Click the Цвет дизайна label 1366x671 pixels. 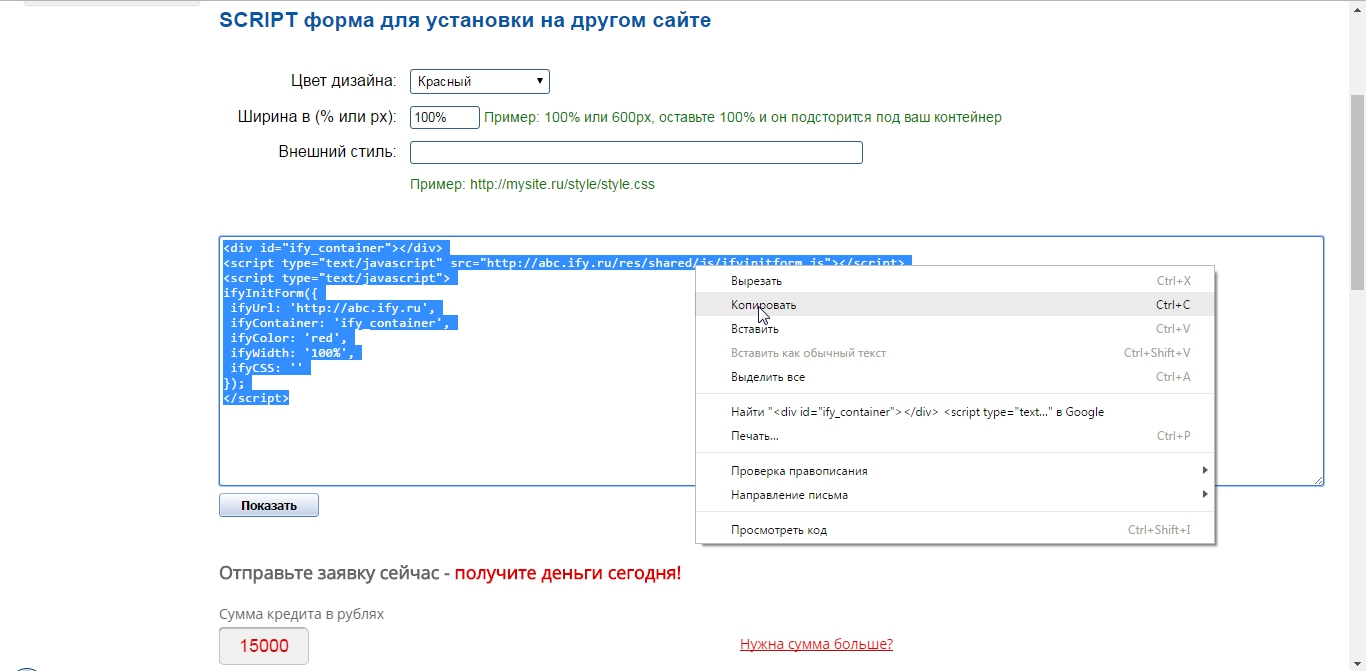point(343,81)
